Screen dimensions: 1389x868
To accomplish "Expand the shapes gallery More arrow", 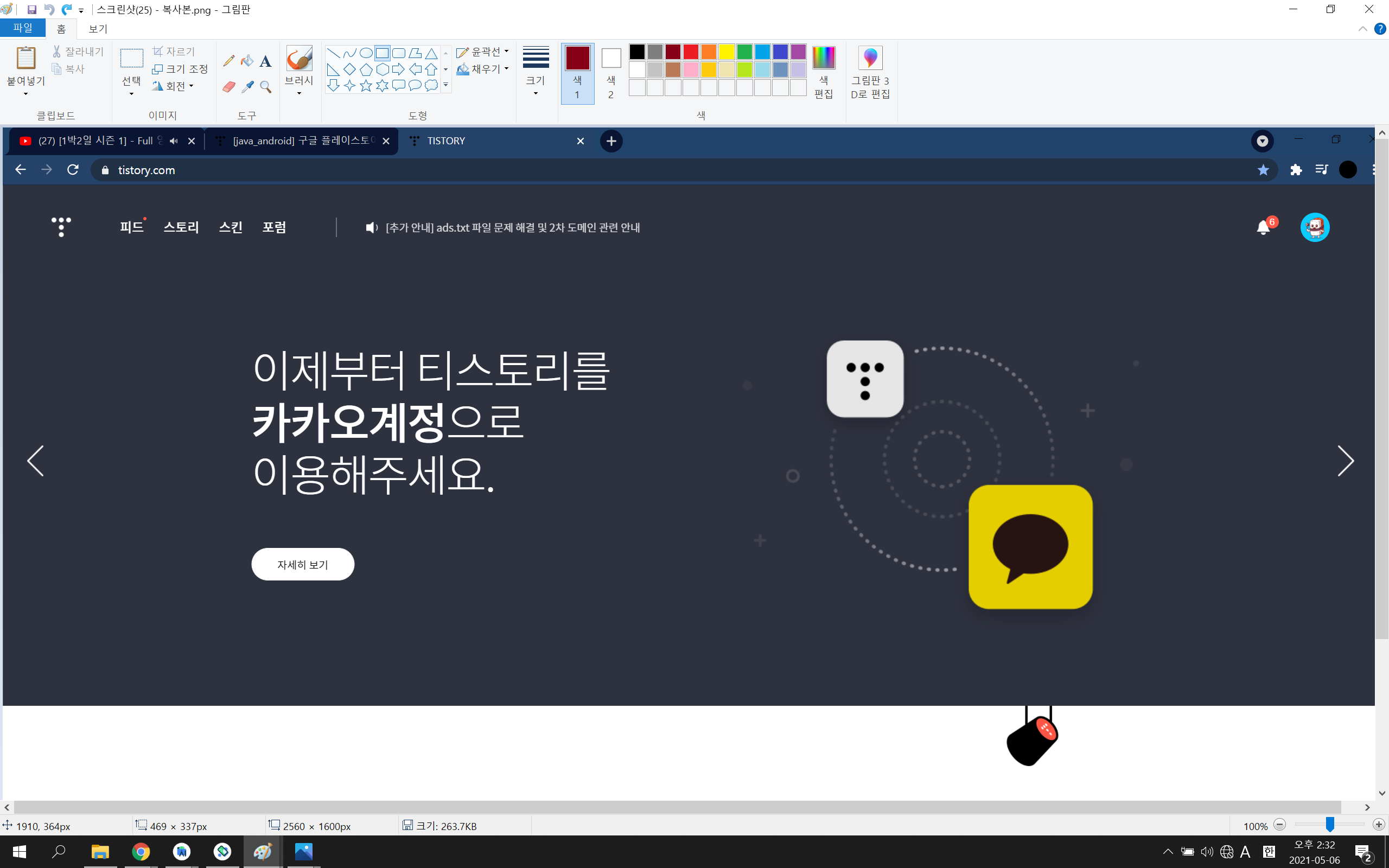I will (445, 85).
